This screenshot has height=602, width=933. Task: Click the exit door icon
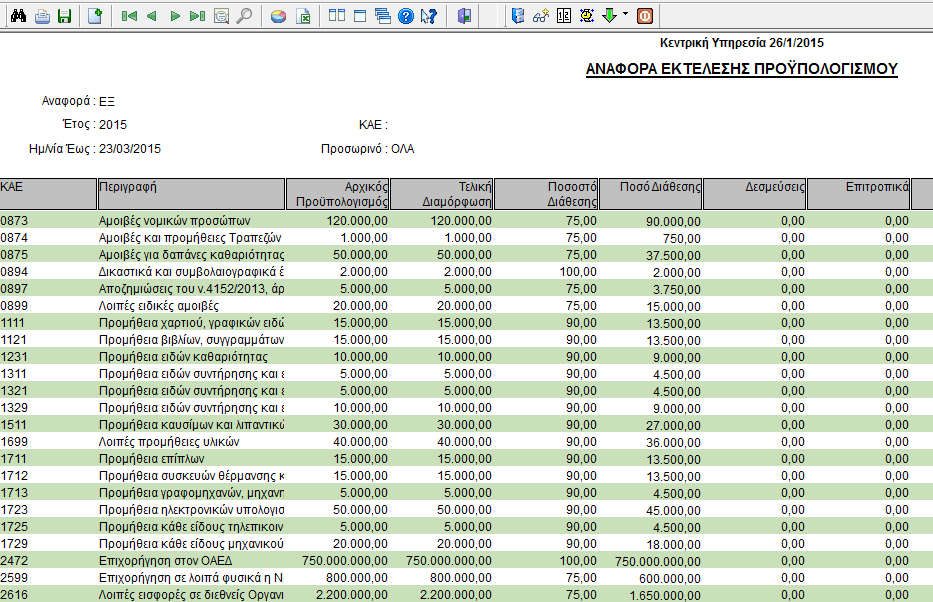465,16
